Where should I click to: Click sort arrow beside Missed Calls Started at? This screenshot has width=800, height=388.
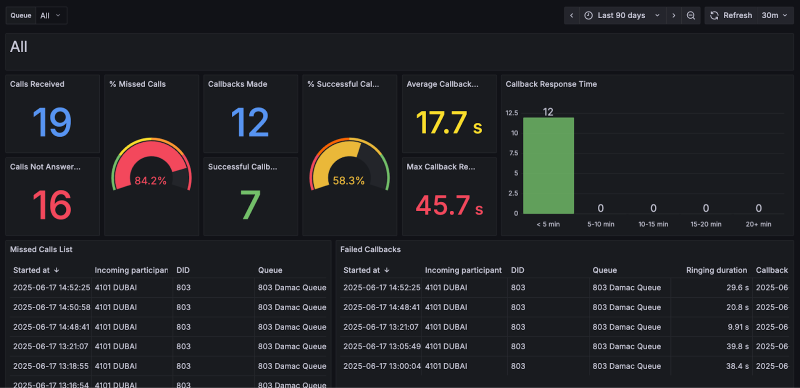coord(57,270)
